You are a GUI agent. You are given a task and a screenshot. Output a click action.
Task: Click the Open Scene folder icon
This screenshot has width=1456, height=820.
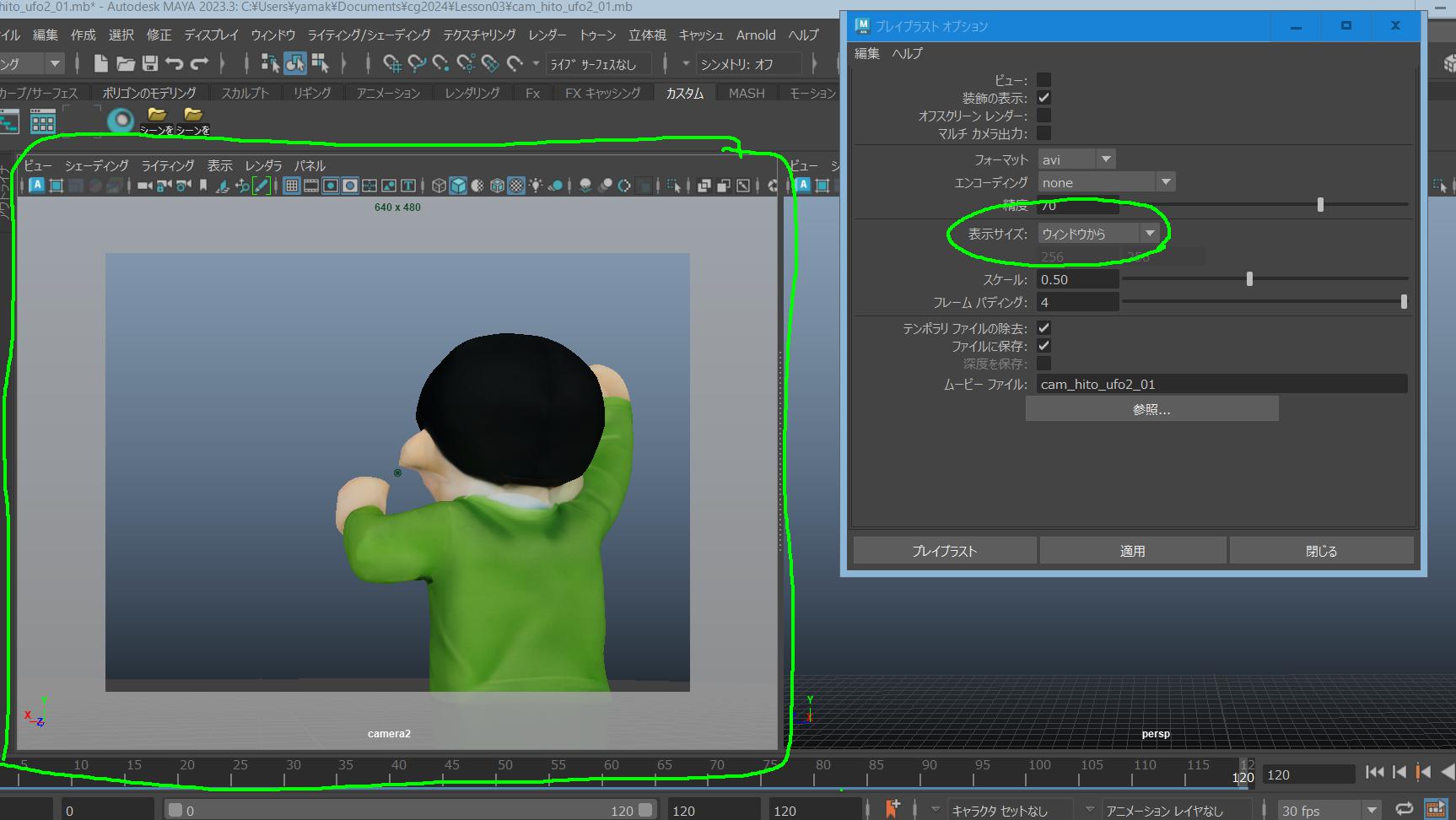coord(126,63)
